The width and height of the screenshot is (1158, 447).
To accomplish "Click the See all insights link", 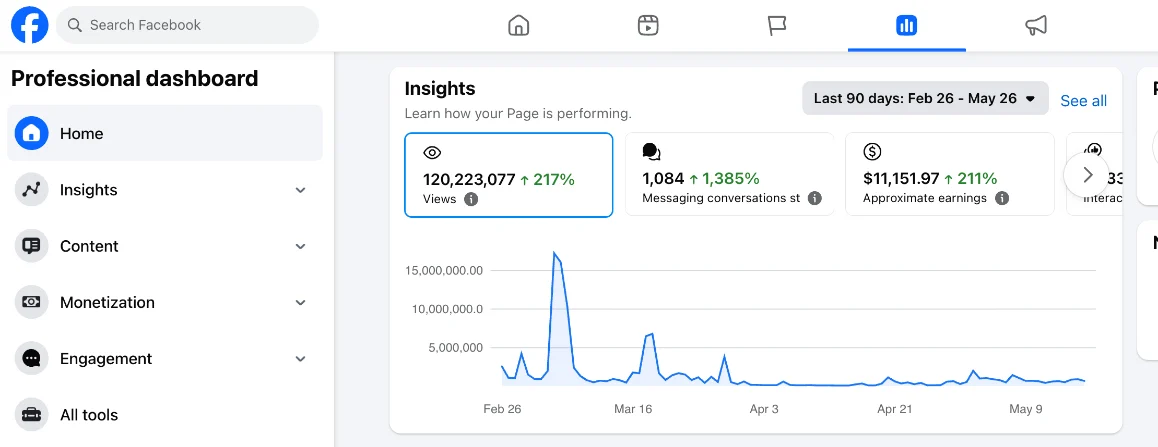I will tap(1083, 100).
